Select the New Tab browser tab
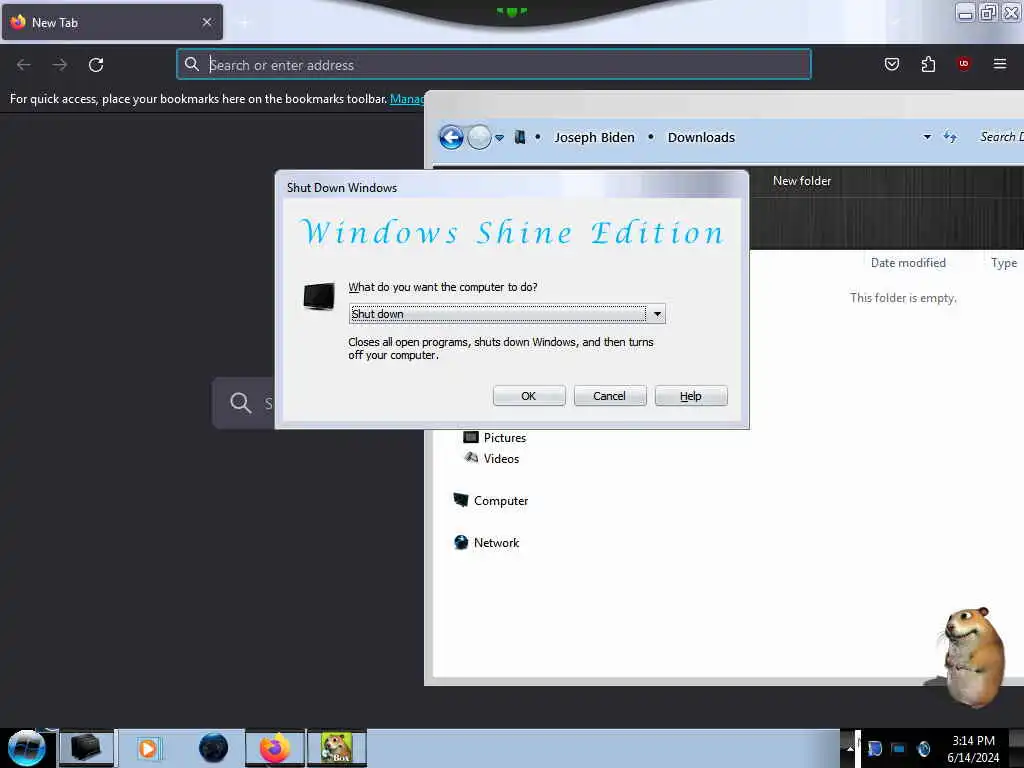 (112, 22)
